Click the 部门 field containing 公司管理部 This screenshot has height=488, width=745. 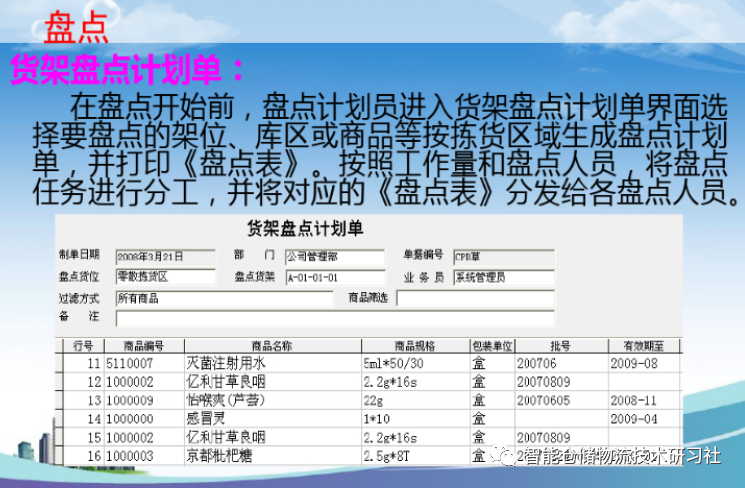point(335,257)
